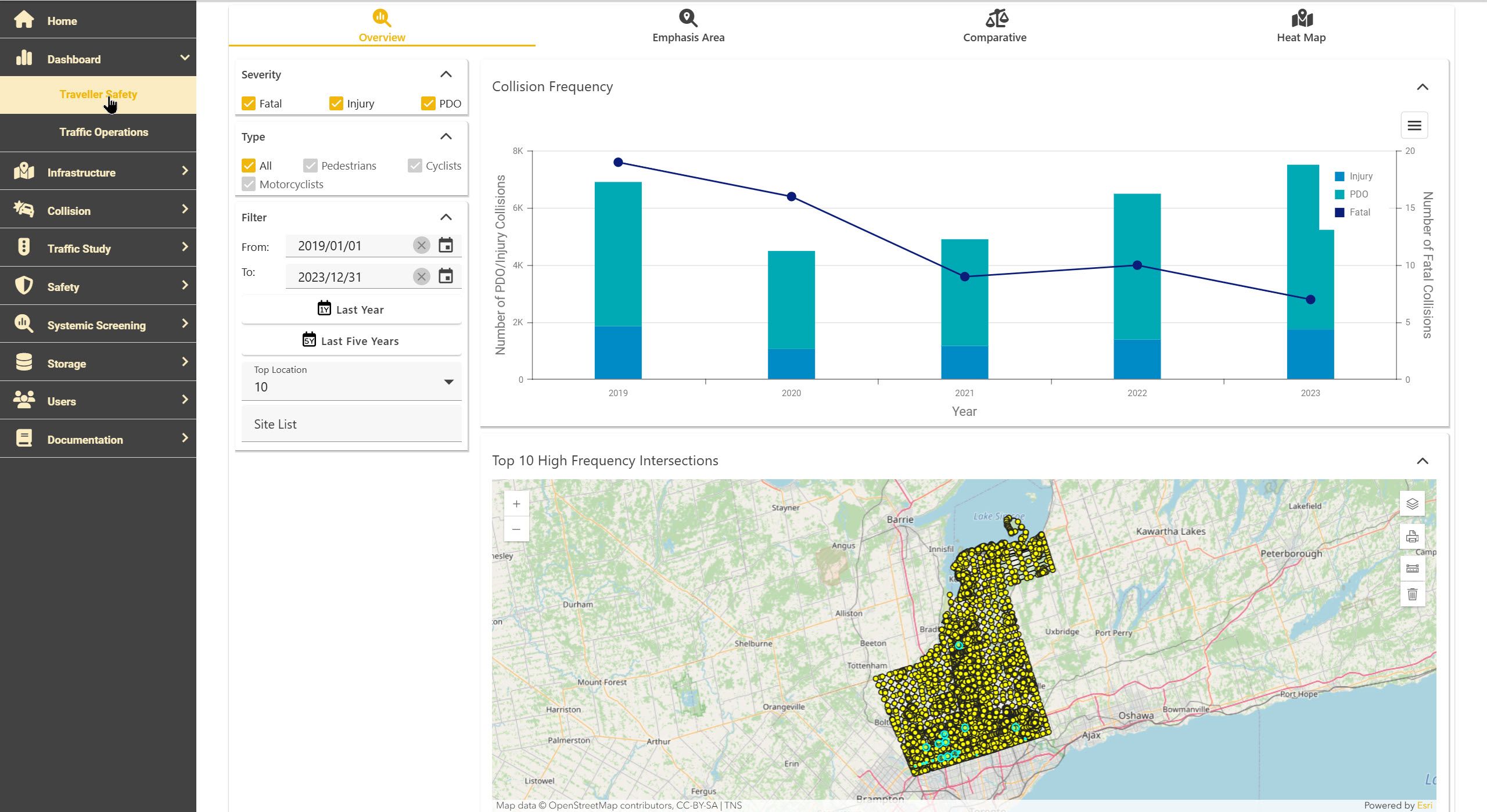
Task: Zoom in on the map
Action: (516, 504)
